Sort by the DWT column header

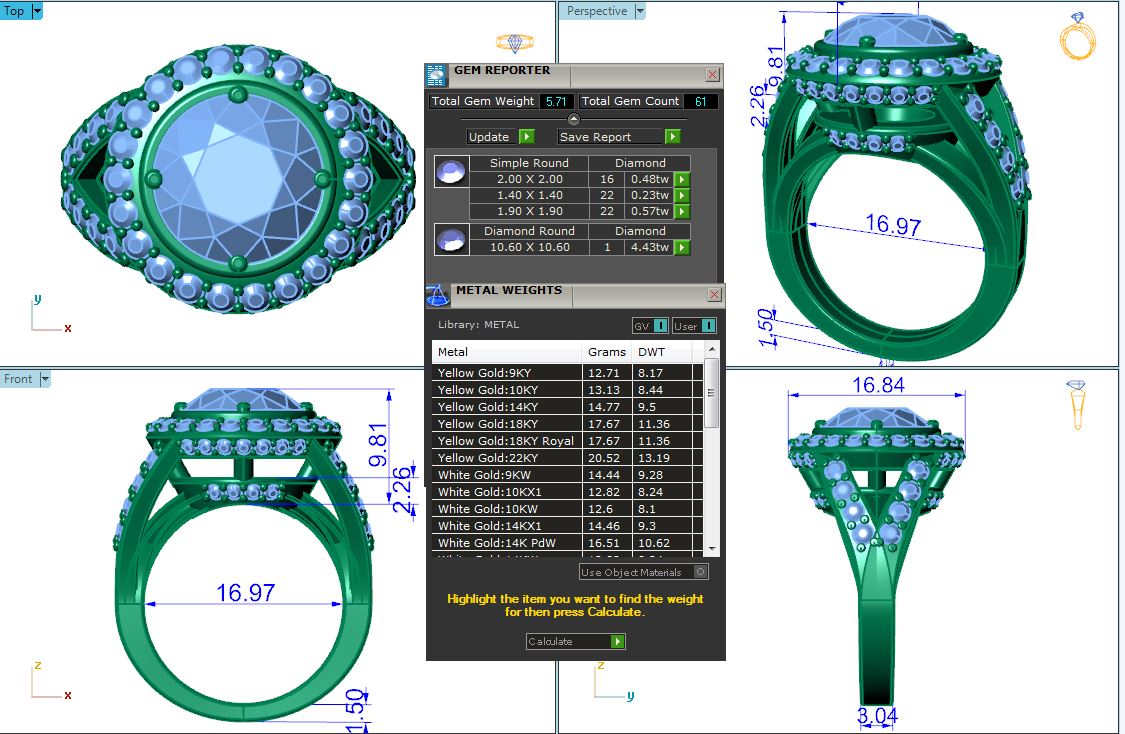(x=662, y=352)
